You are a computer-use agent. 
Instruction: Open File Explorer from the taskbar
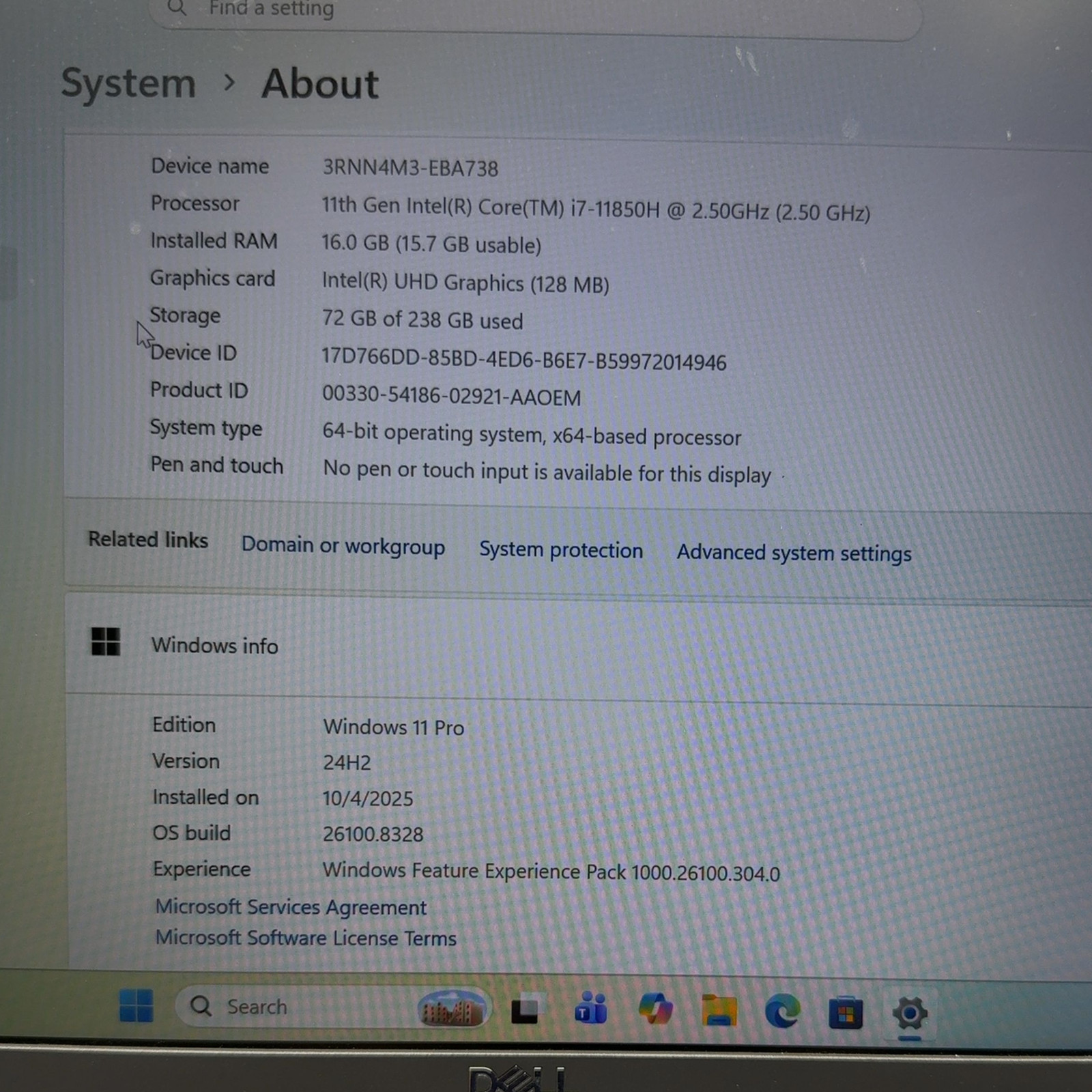719,1010
